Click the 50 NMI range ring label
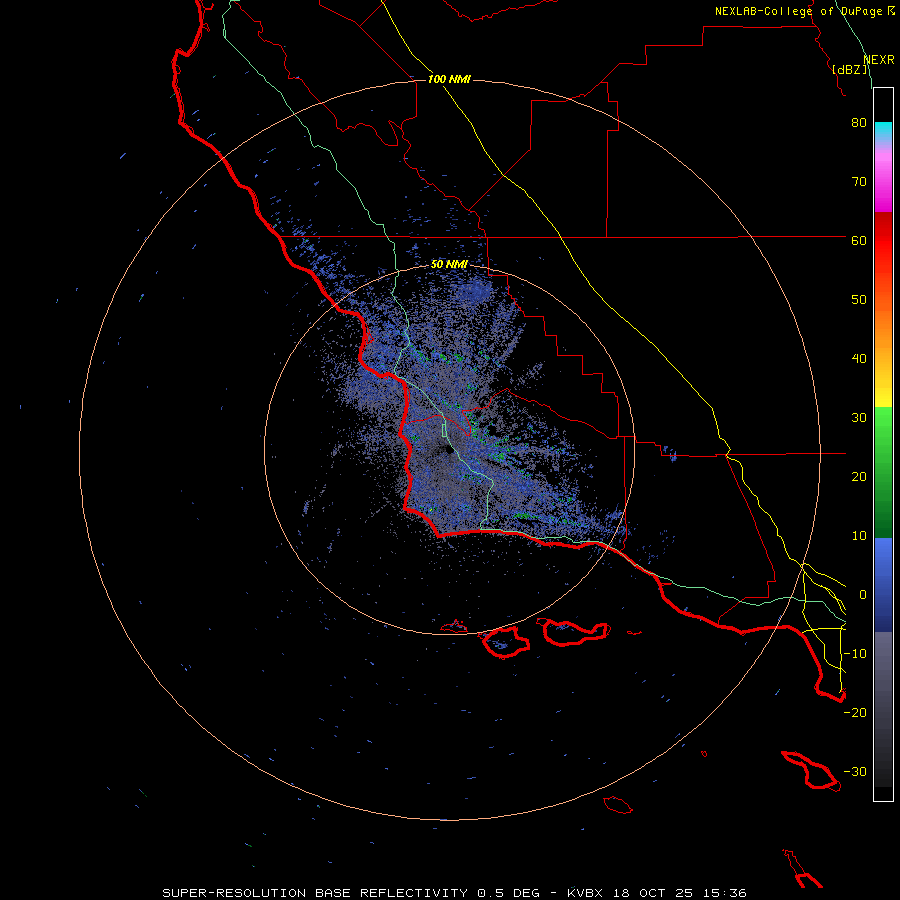 point(449,265)
